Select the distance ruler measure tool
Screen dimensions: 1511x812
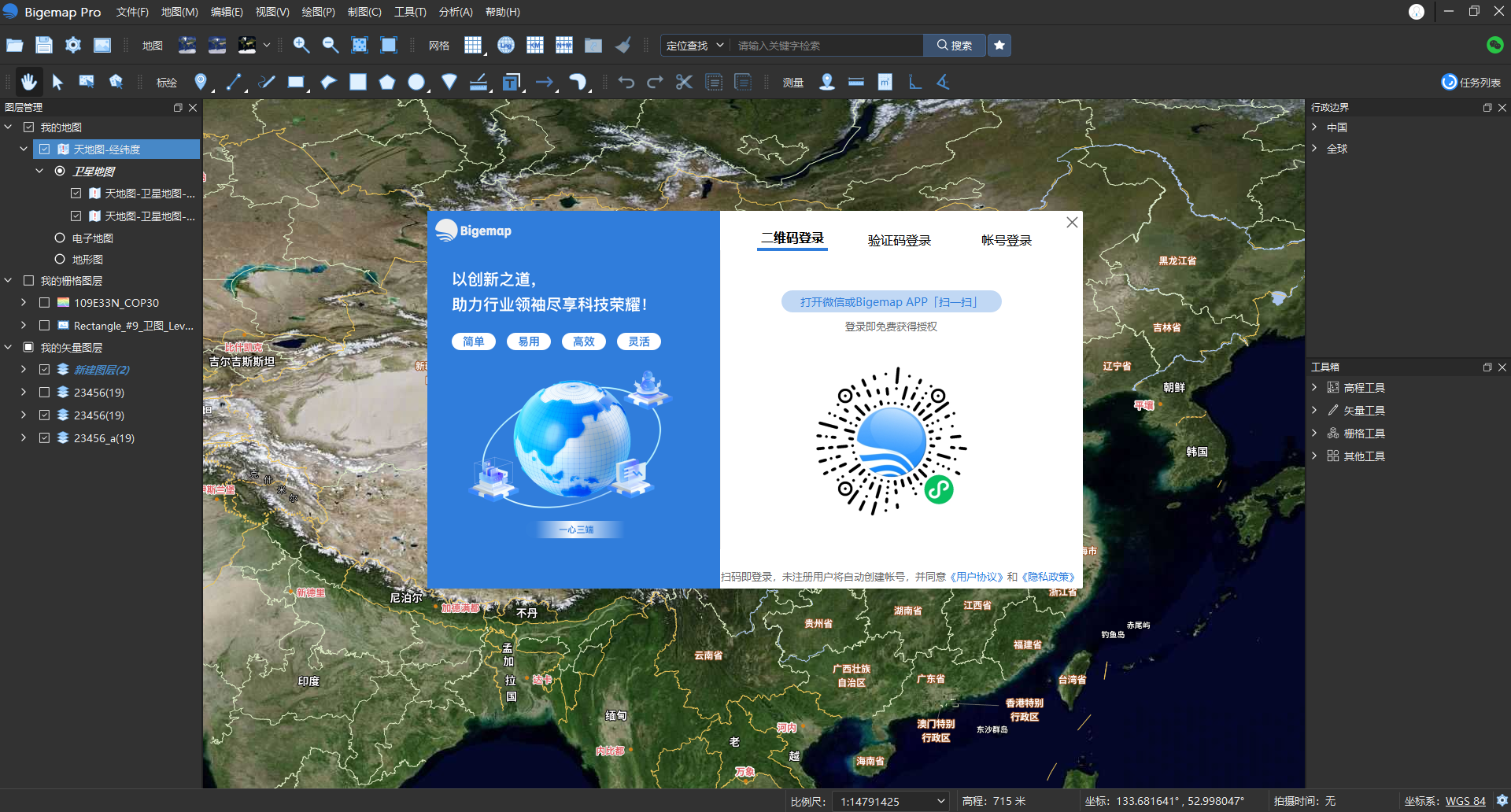(856, 82)
